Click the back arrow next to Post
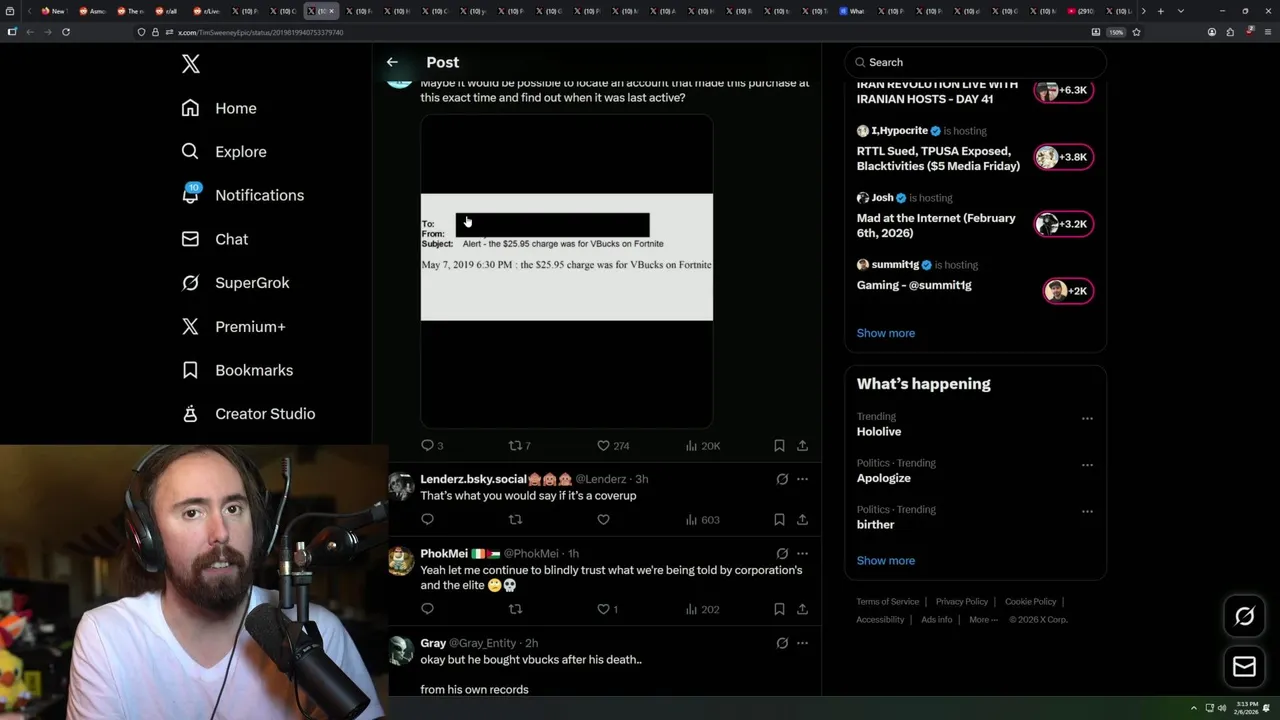The width and height of the screenshot is (1280, 720). 392,62
